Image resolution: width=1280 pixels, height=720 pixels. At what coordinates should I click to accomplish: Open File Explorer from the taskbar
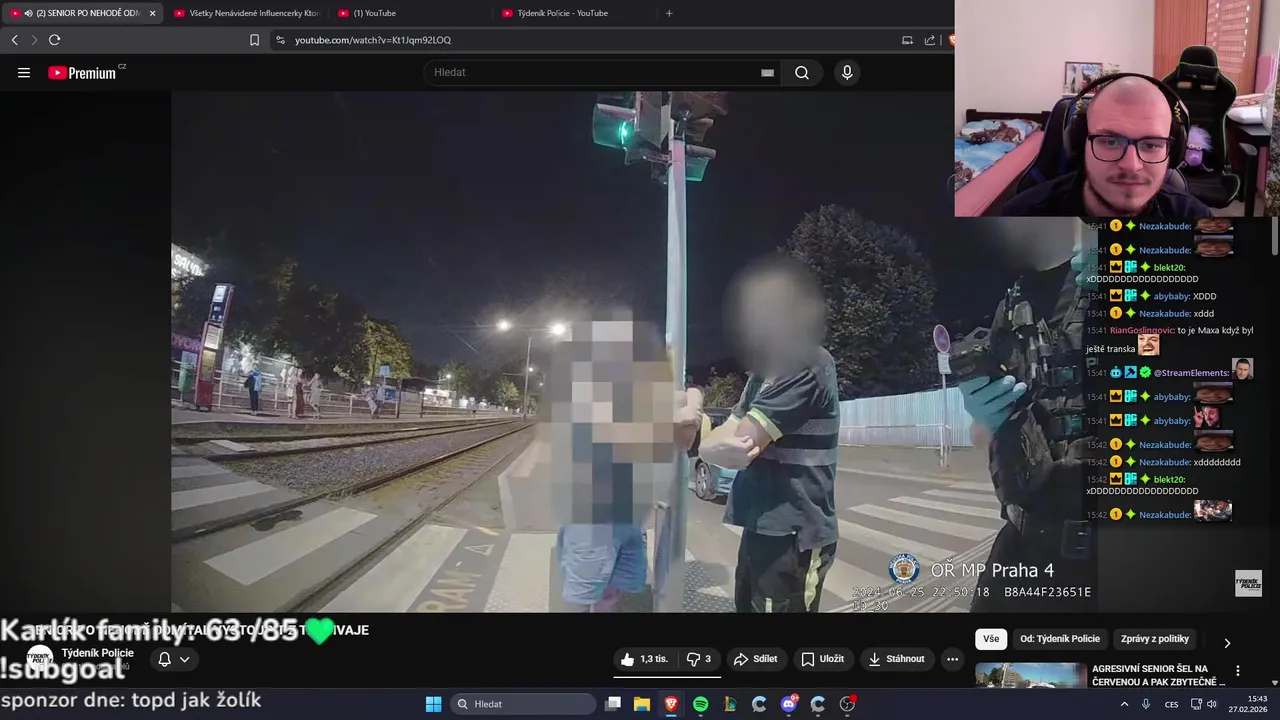[642, 704]
